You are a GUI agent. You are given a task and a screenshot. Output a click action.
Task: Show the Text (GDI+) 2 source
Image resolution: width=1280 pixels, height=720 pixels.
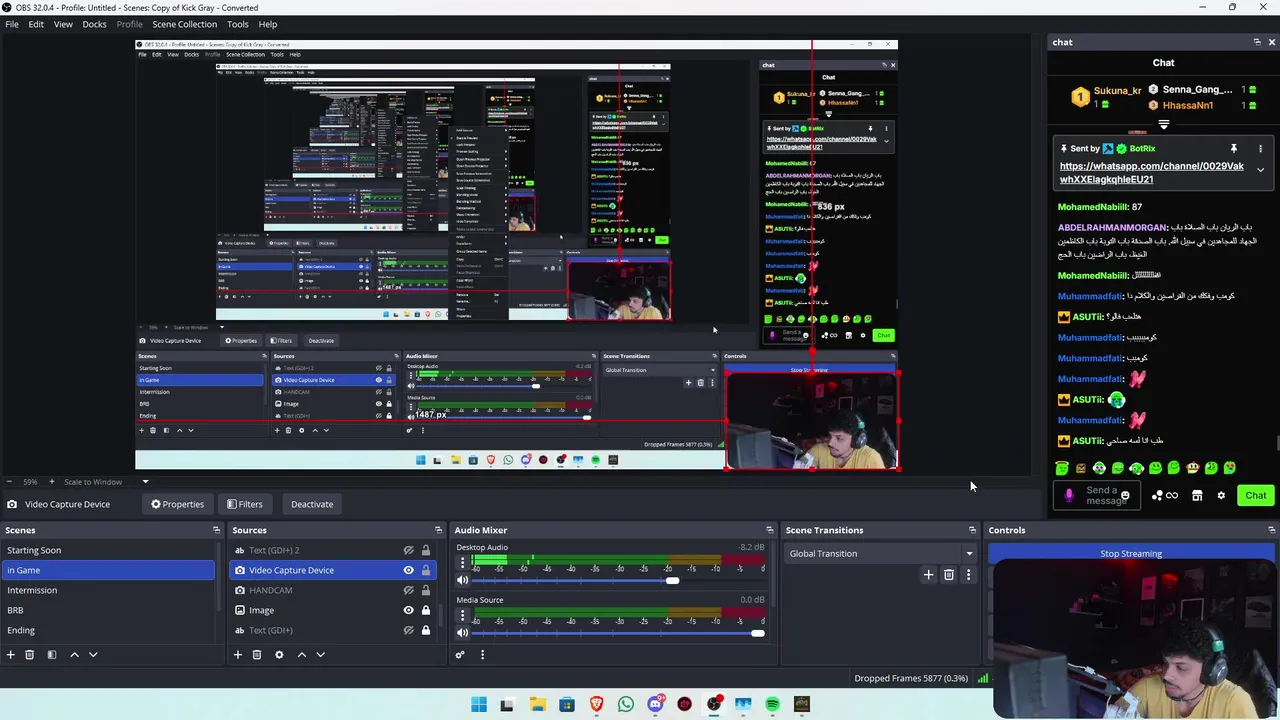pyautogui.click(x=408, y=550)
